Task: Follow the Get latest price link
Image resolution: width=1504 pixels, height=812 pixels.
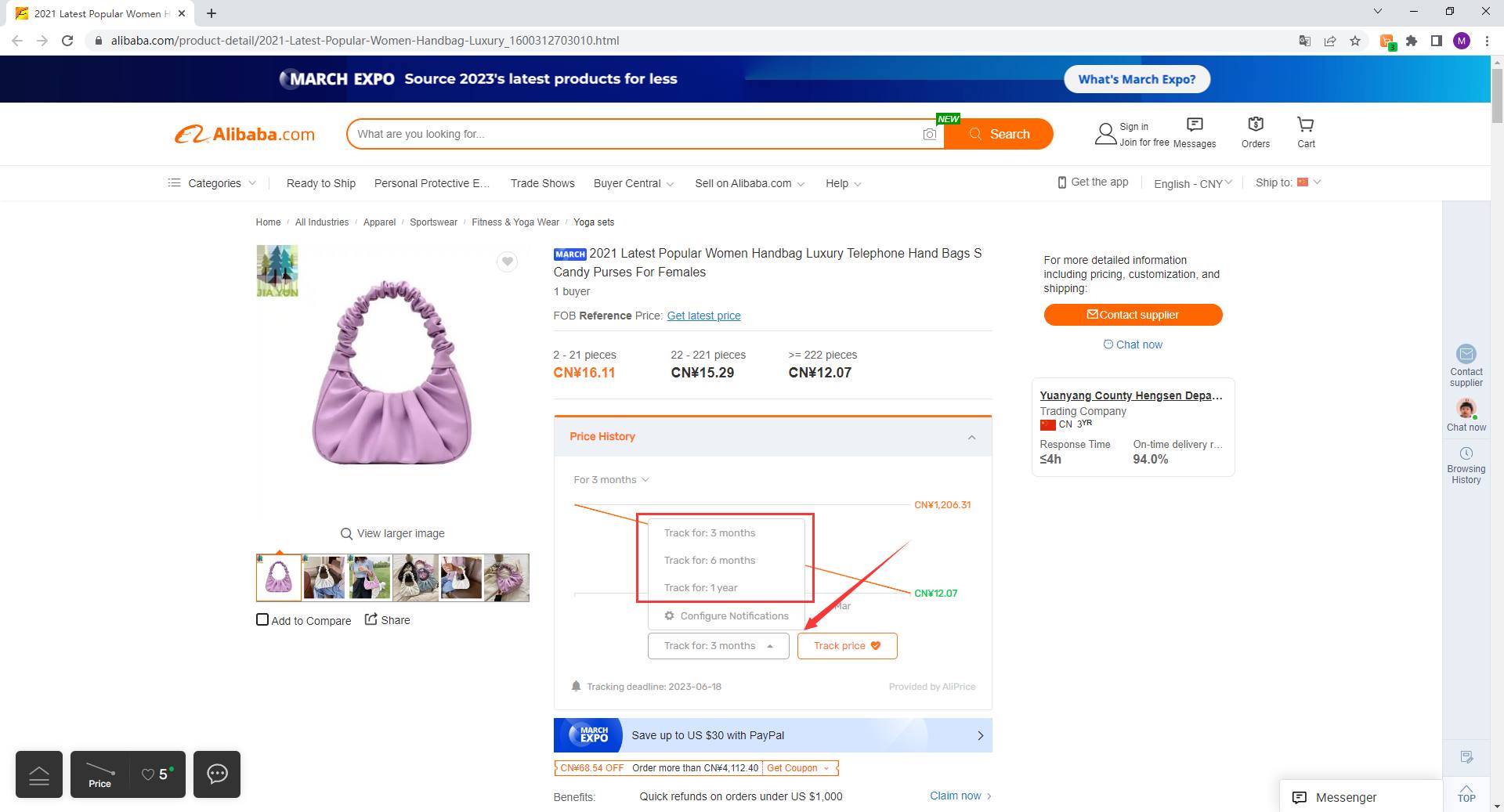Action: (x=703, y=316)
